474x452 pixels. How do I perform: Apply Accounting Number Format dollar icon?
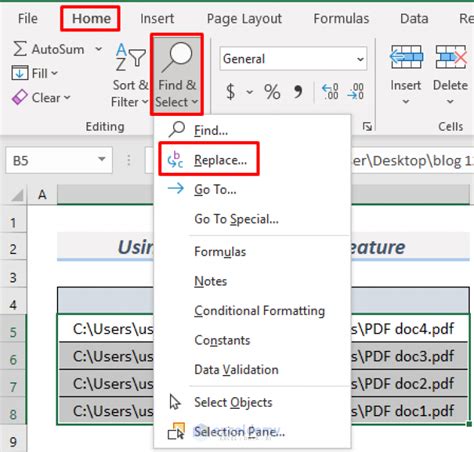(231, 92)
